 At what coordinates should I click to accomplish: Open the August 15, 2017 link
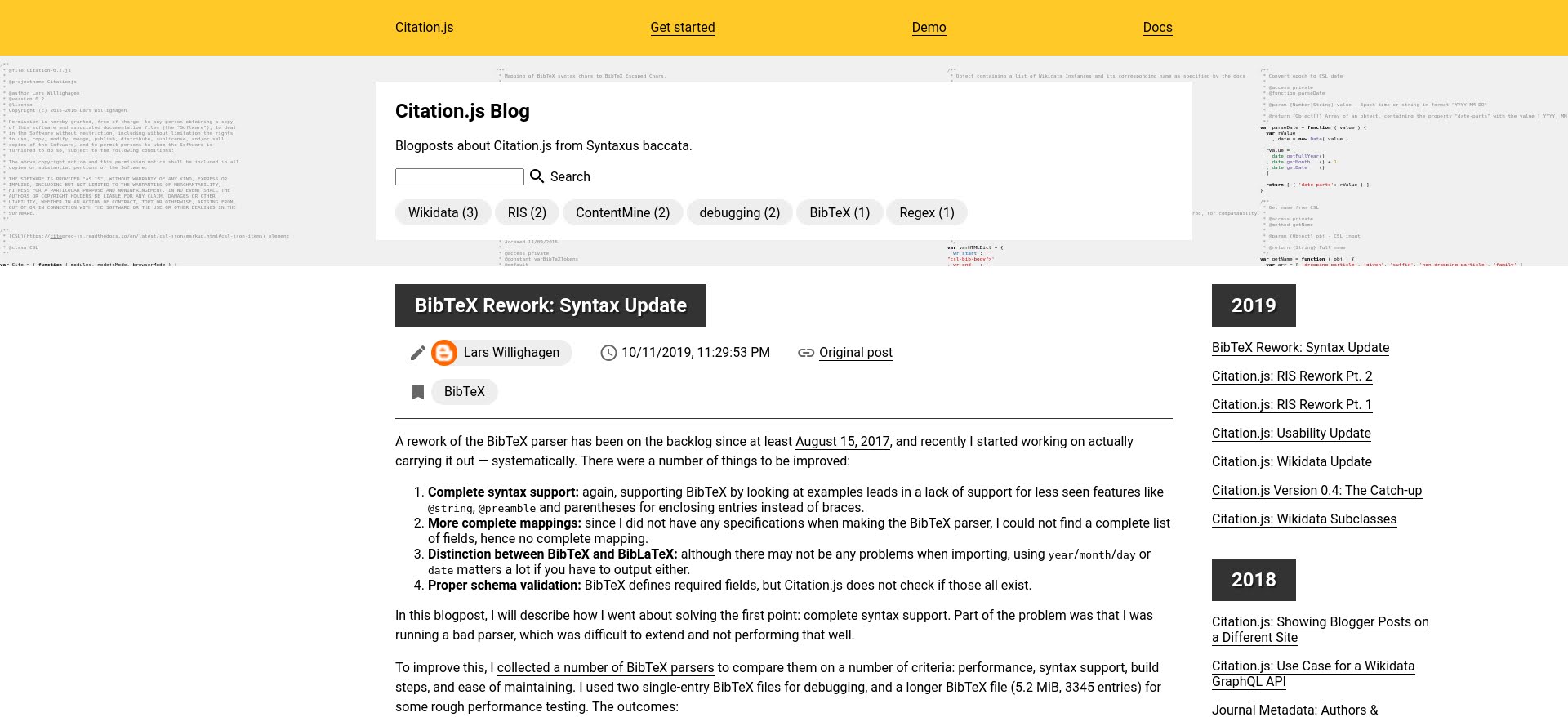tap(843, 442)
